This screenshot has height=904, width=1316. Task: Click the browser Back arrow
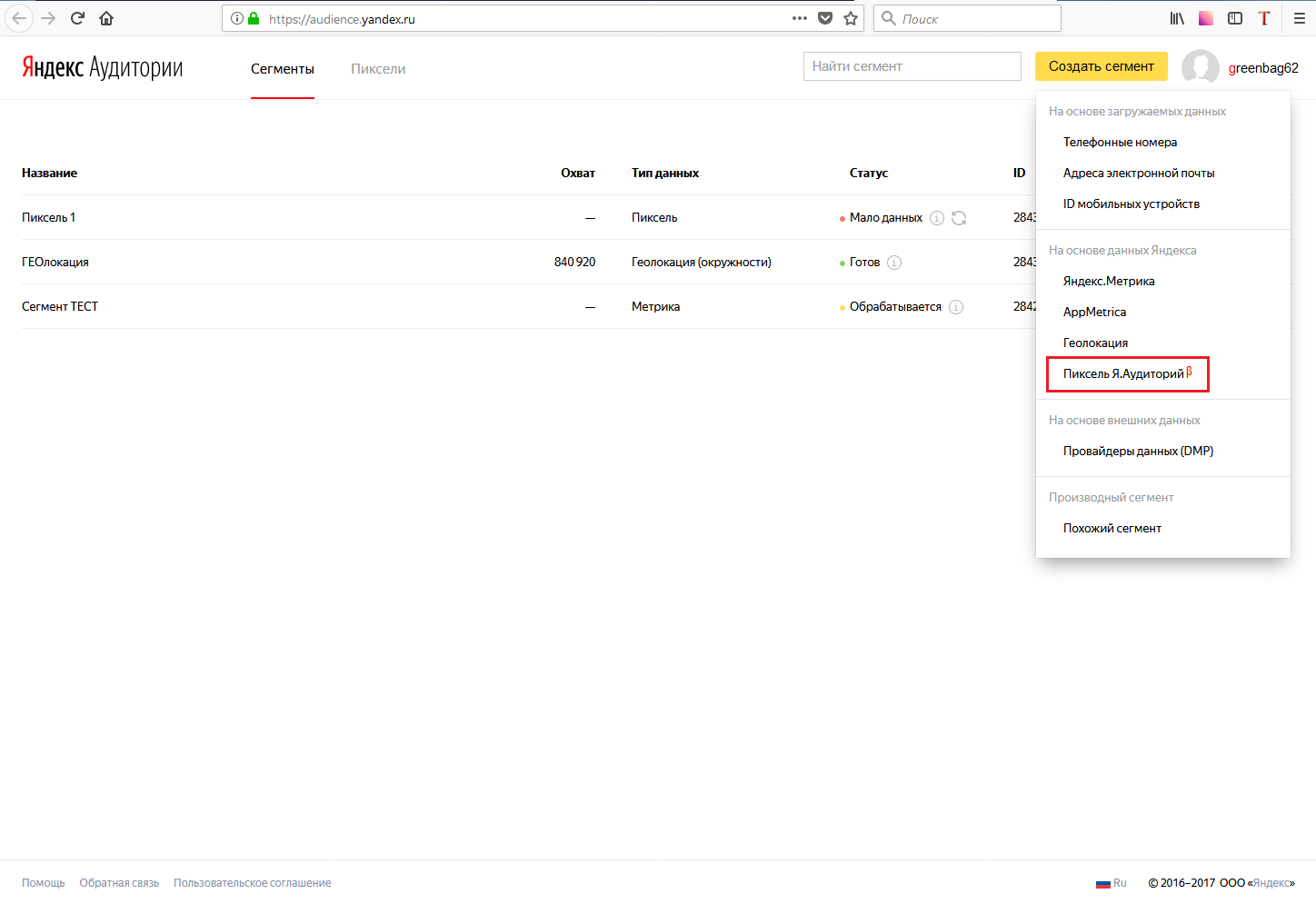pyautogui.click(x=19, y=18)
